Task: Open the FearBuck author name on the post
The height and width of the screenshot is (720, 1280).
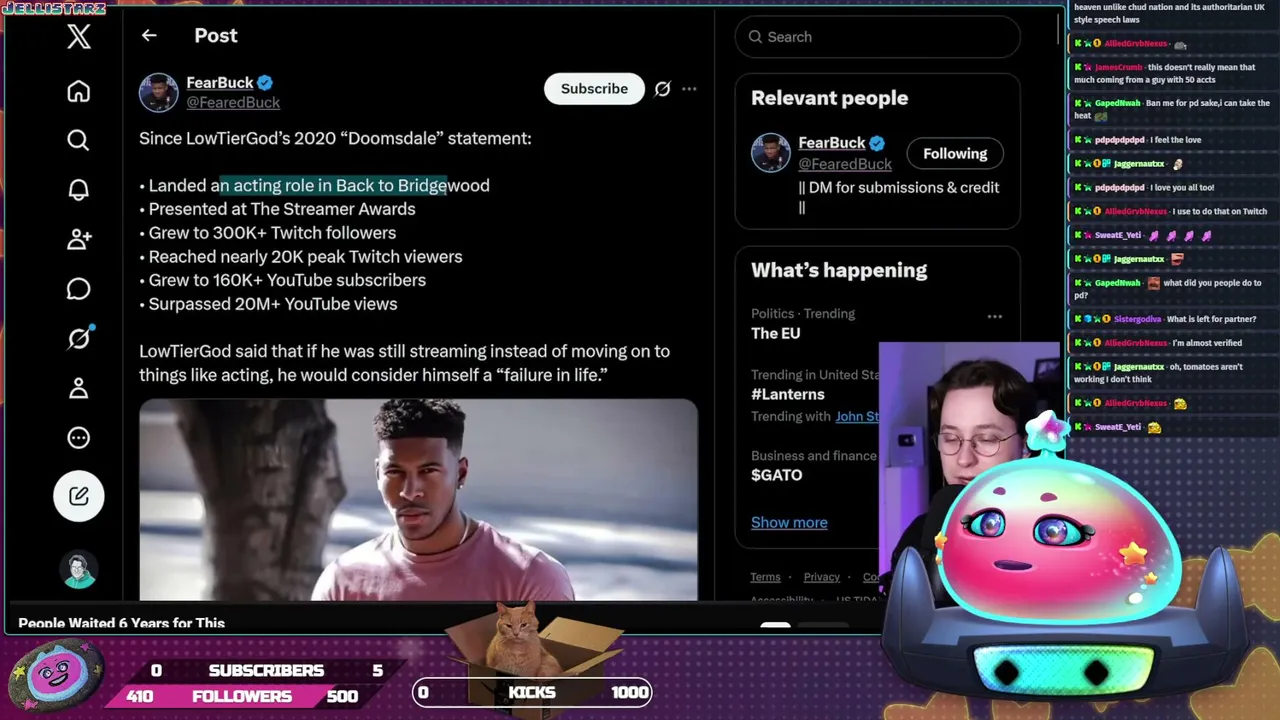Action: tap(219, 83)
